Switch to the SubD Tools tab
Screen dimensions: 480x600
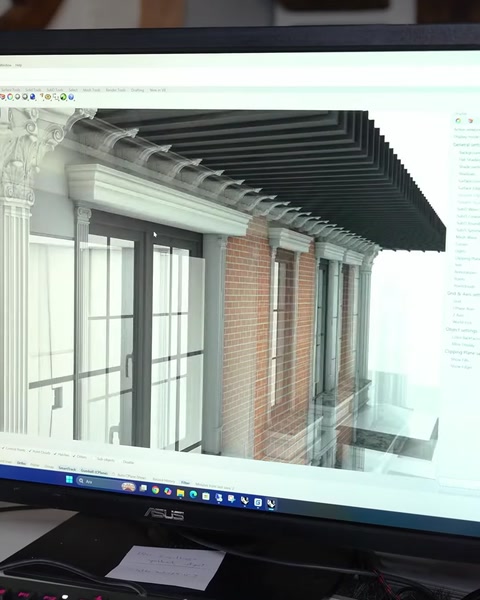pyautogui.click(x=55, y=90)
